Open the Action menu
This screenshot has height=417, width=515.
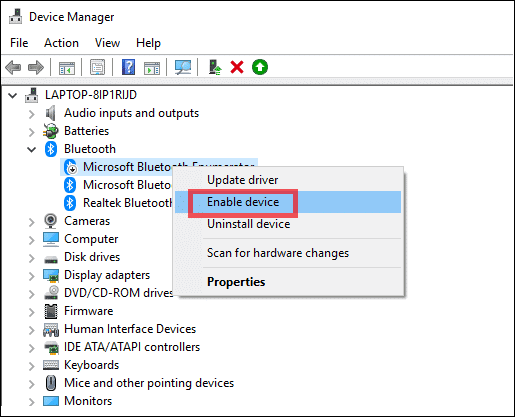(61, 43)
